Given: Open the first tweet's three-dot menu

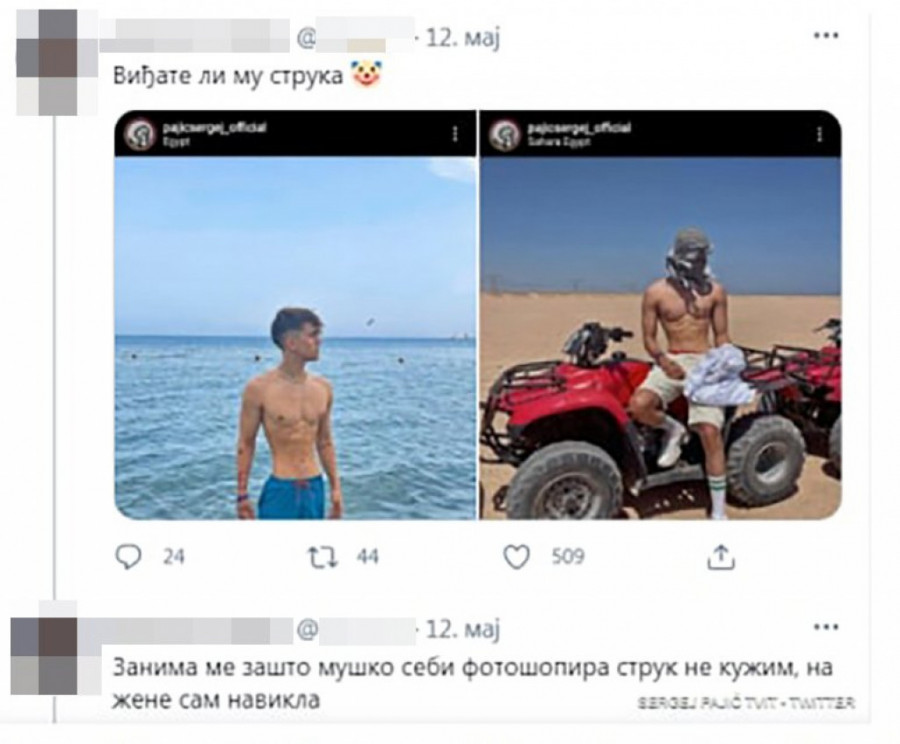Looking at the screenshot, I should [826, 36].
